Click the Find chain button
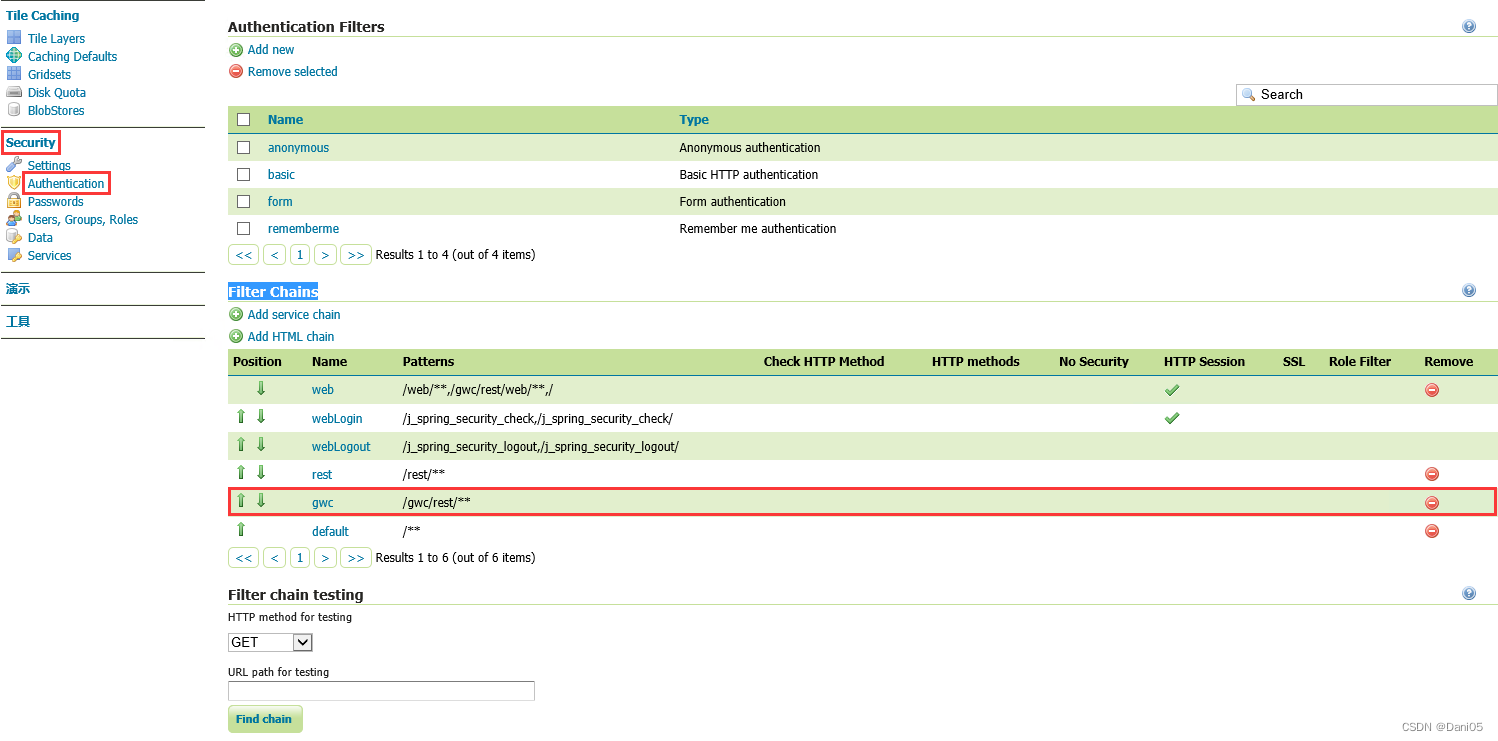The image size is (1498, 741). click(x=264, y=718)
